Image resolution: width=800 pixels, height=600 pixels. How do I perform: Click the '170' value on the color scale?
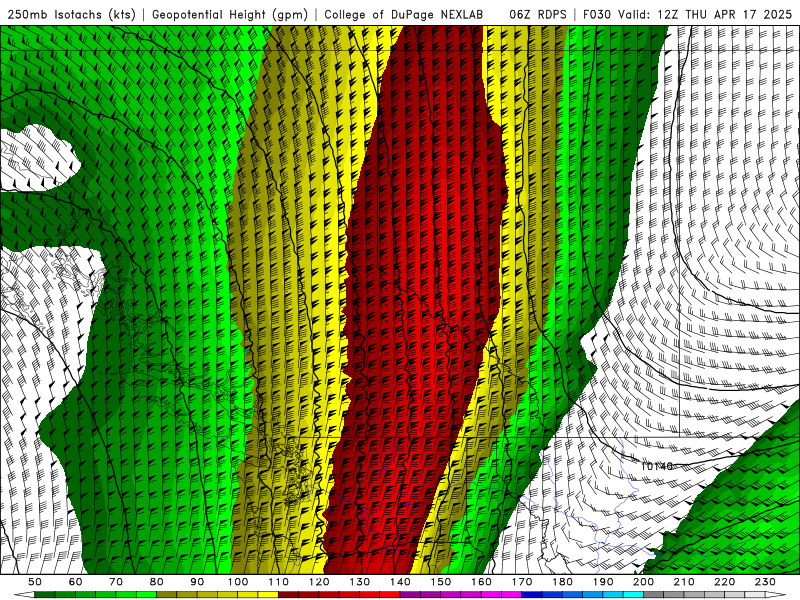pyautogui.click(x=522, y=582)
